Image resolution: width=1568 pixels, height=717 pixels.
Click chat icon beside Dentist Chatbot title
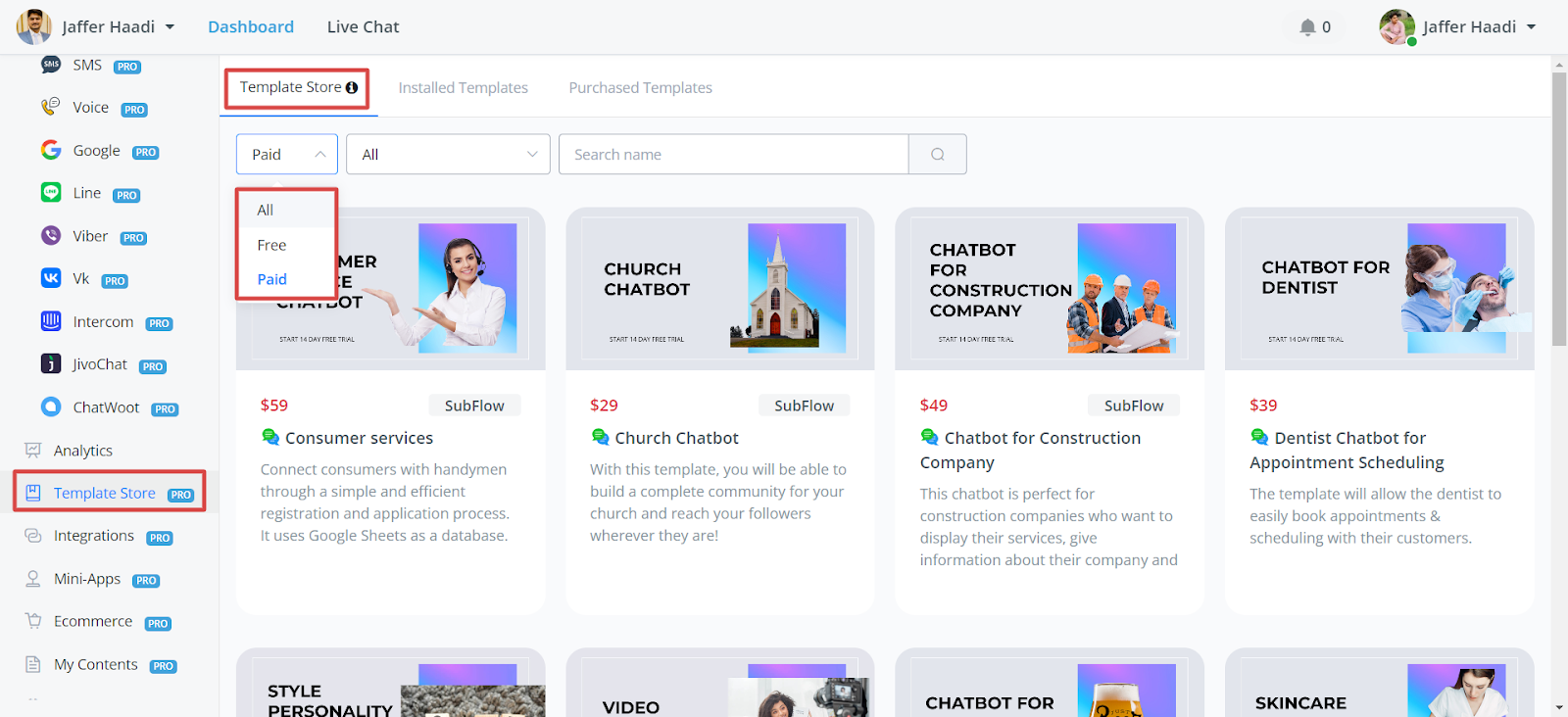[1259, 437]
